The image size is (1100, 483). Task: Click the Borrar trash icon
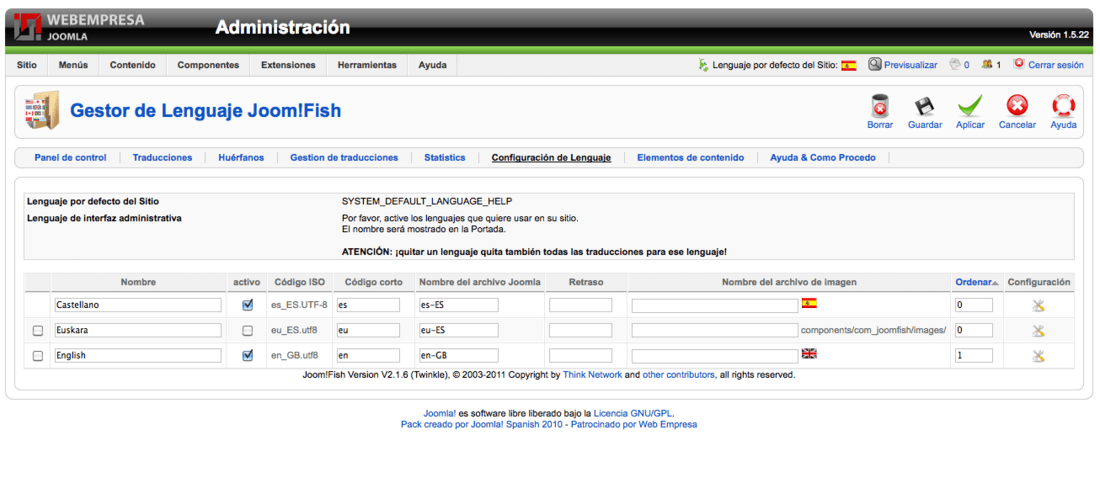[880, 106]
